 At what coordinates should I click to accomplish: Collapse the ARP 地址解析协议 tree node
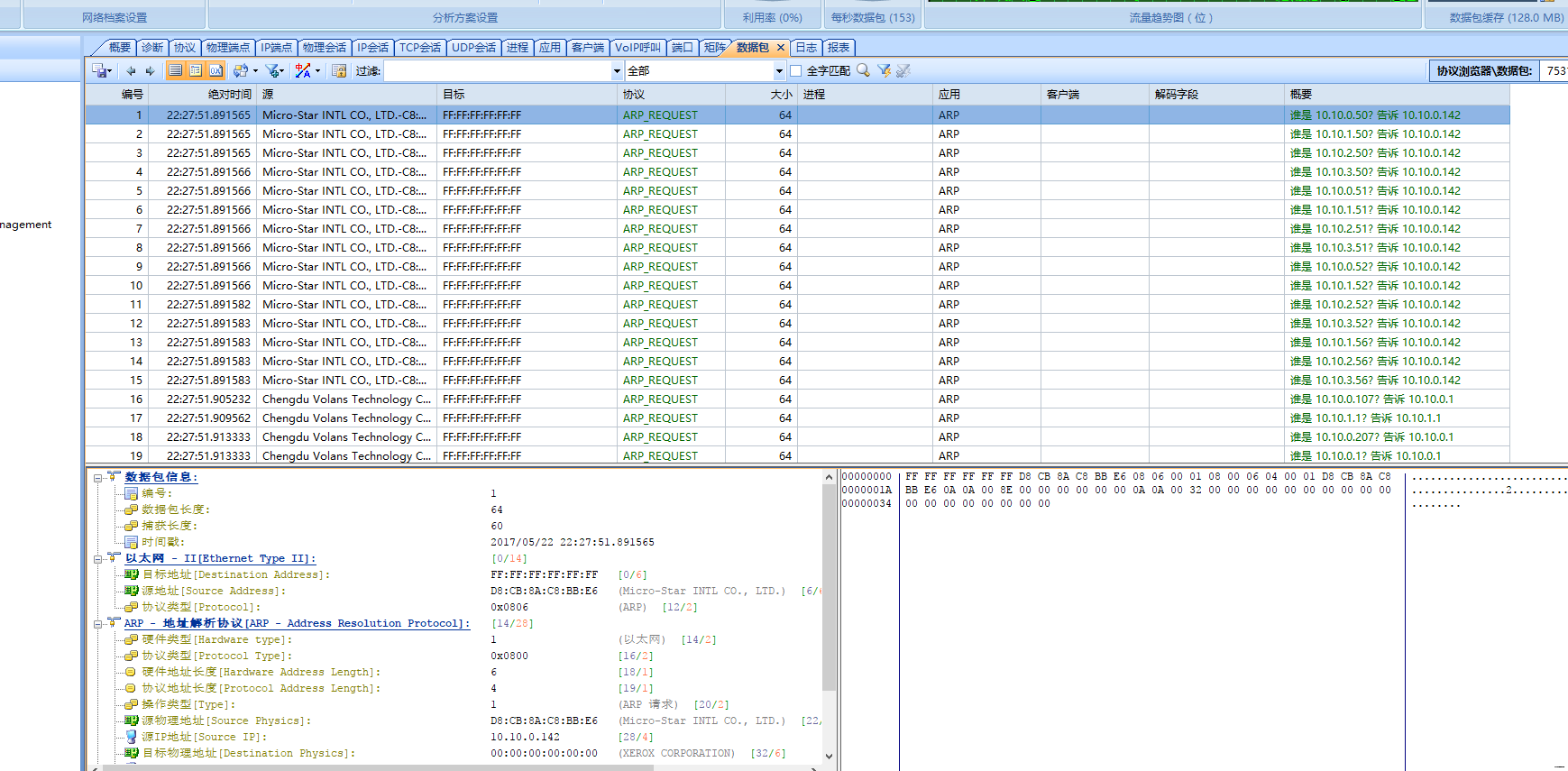(x=97, y=624)
